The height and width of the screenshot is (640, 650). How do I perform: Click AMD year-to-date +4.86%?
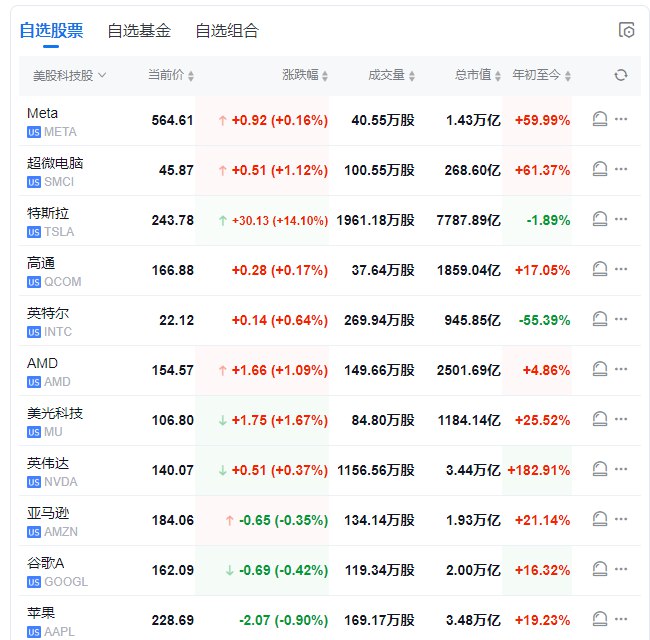(x=546, y=370)
